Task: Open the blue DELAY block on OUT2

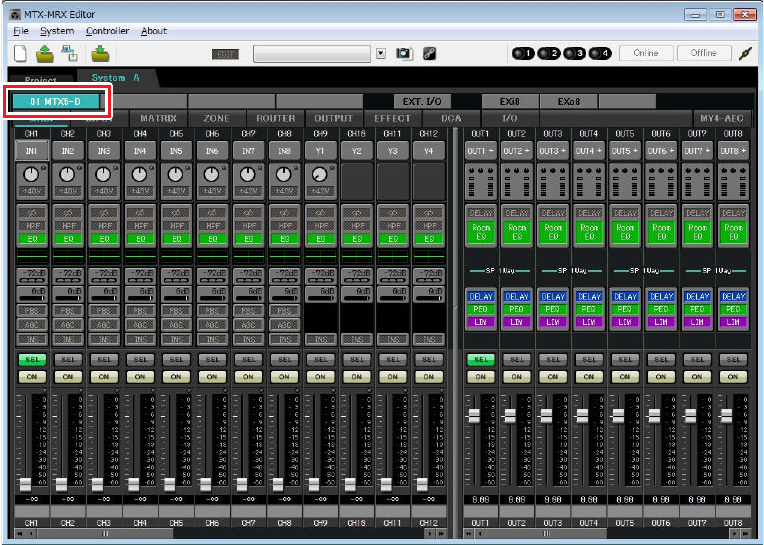Action: point(517,297)
